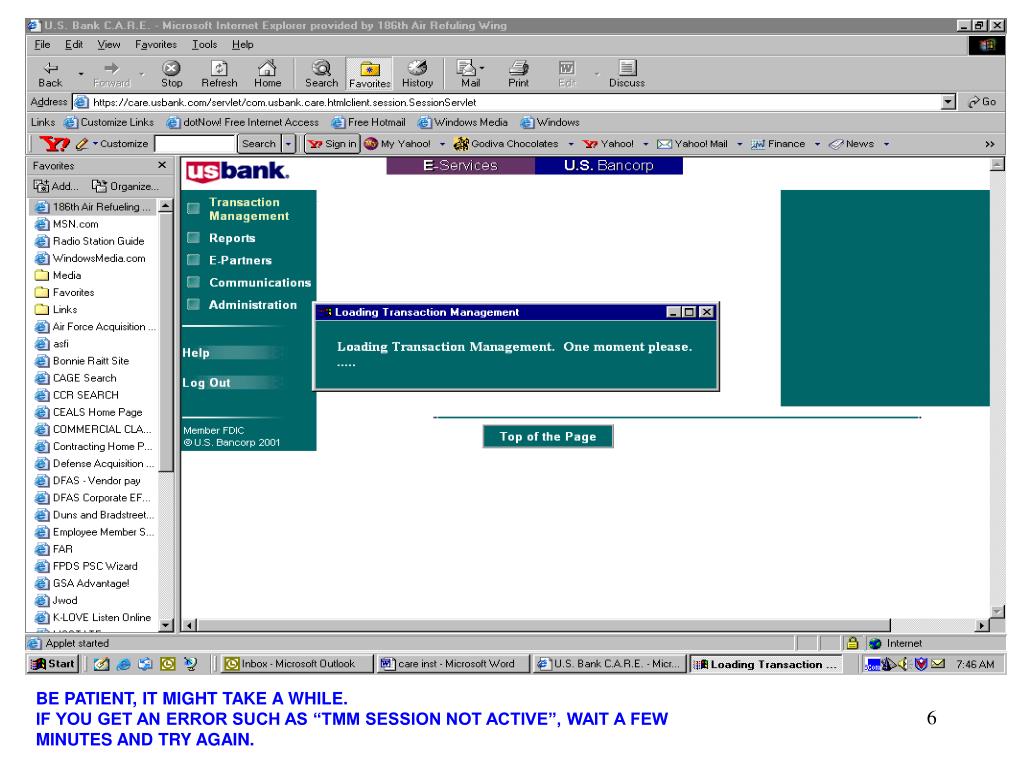Click the Yahoo toolbar Search button

259,144
